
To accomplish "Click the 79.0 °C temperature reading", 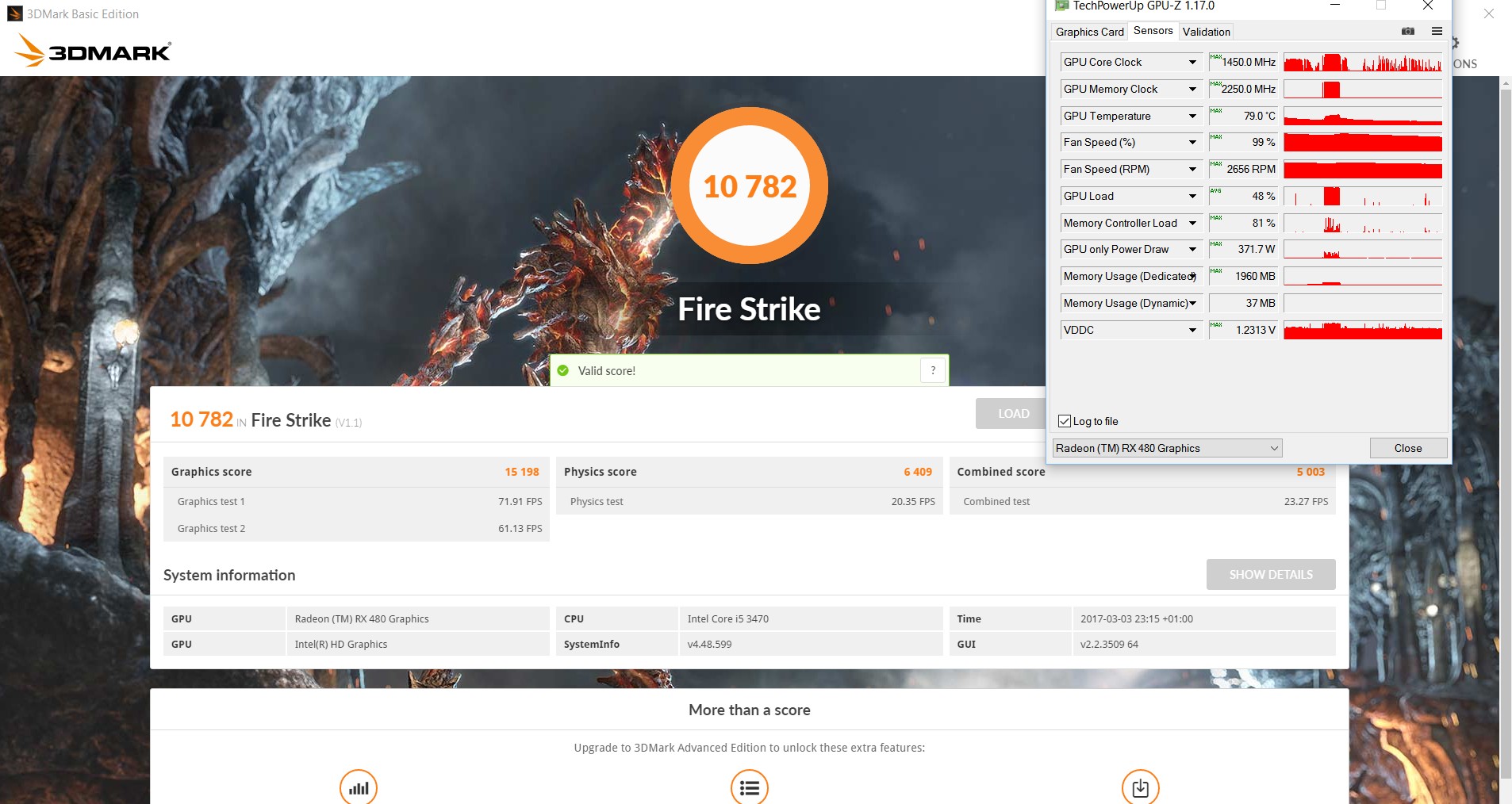I will [x=1243, y=116].
